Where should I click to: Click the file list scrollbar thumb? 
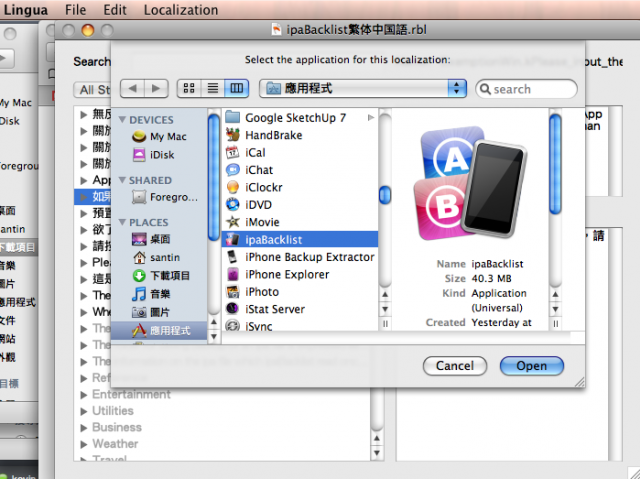tap(384, 195)
